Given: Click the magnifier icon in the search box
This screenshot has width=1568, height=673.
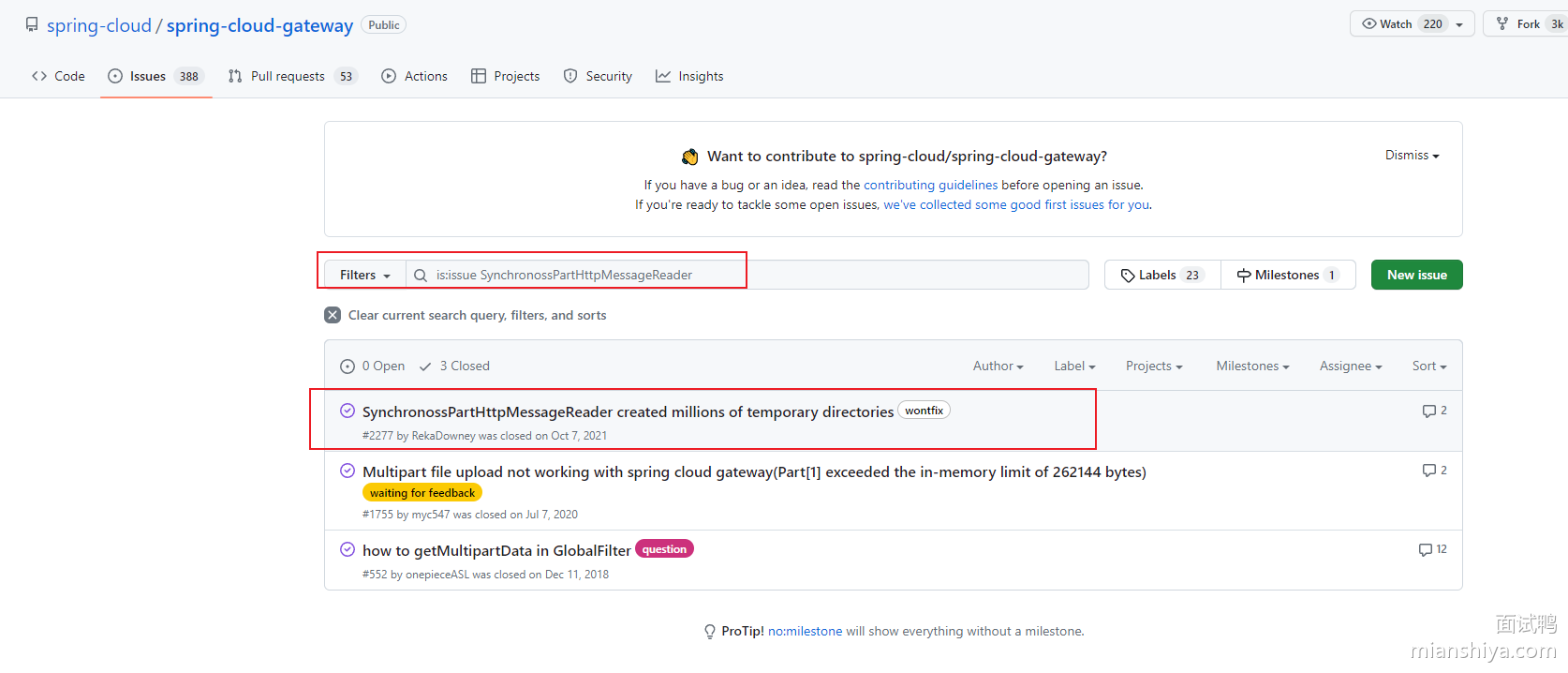Looking at the screenshot, I should pyautogui.click(x=421, y=276).
